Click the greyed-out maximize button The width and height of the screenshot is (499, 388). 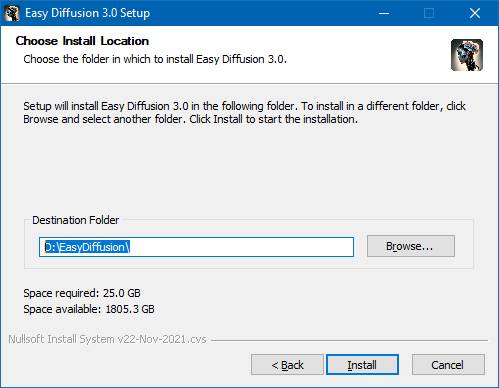click(x=429, y=13)
